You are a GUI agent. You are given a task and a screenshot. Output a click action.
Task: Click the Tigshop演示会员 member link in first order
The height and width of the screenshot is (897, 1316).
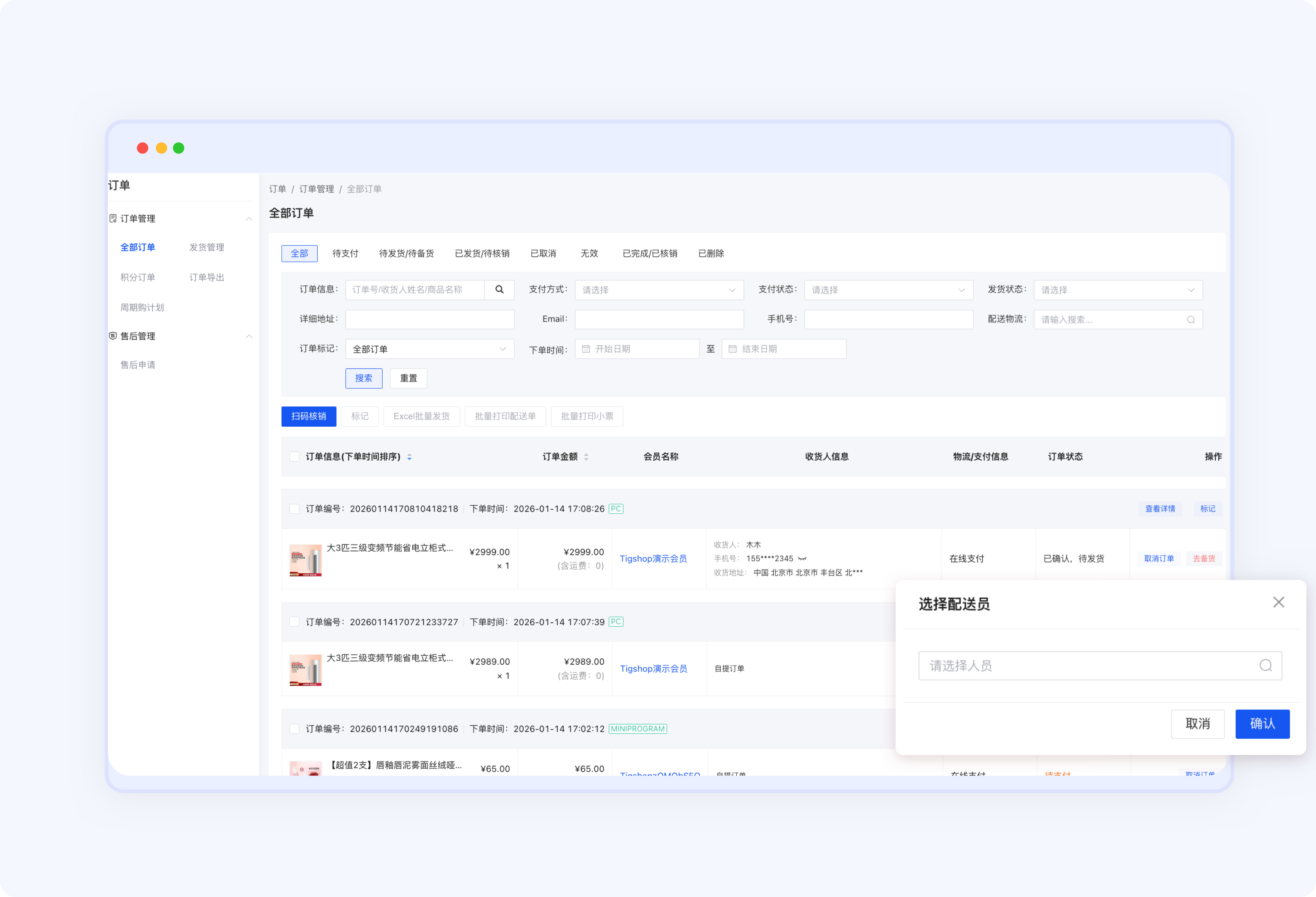[x=653, y=558]
